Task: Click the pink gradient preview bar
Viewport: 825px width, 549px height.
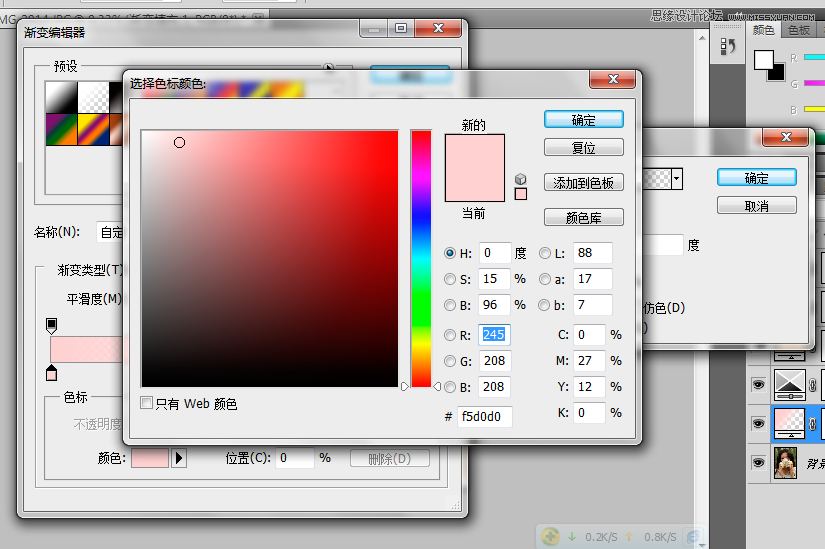Action: pos(86,350)
